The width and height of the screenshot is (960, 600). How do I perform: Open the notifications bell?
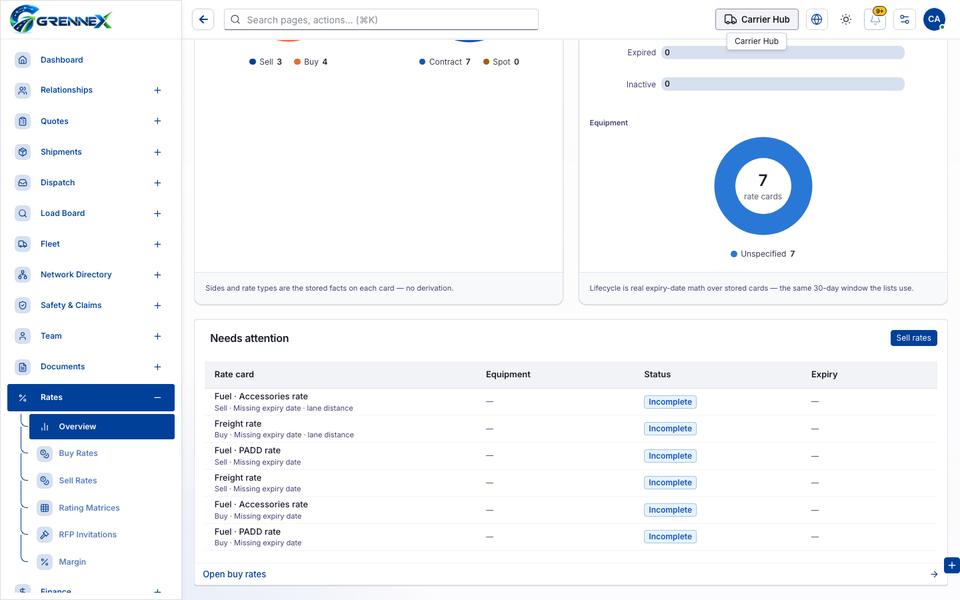tap(875, 20)
